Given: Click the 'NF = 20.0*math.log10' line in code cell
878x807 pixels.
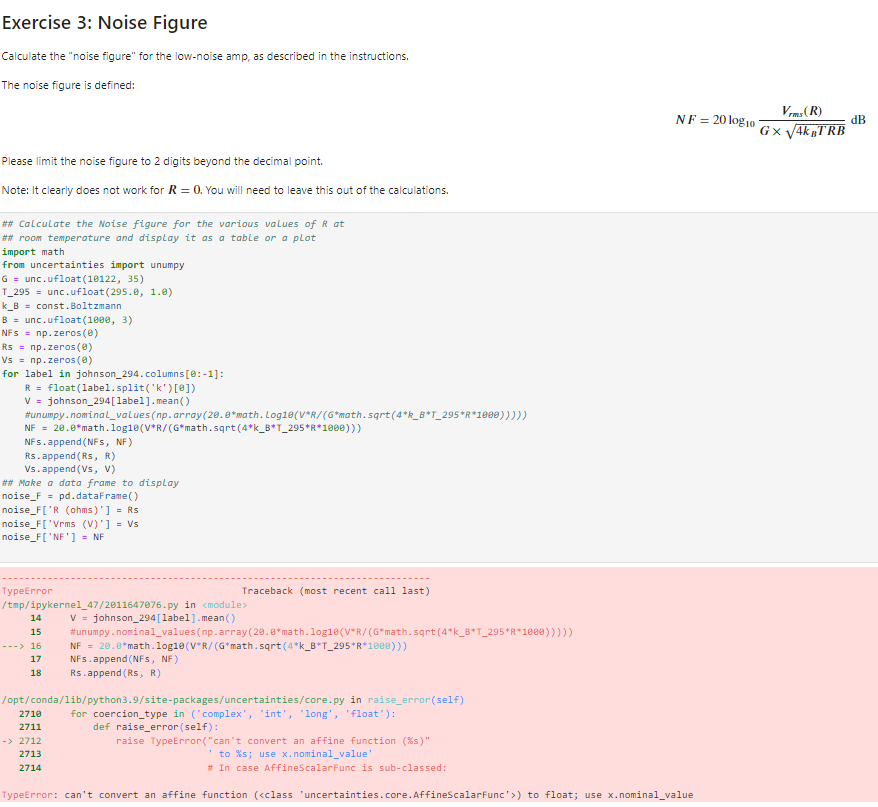Looking at the screenshot, I should [x=193, y=428].
